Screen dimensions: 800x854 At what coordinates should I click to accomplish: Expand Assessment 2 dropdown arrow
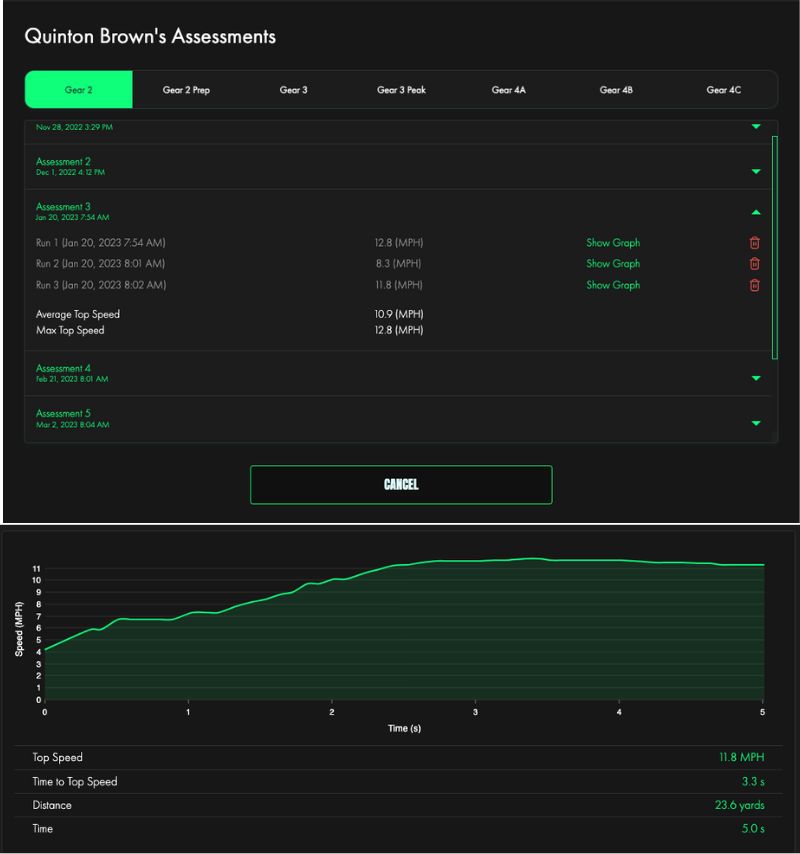point(756,172)
